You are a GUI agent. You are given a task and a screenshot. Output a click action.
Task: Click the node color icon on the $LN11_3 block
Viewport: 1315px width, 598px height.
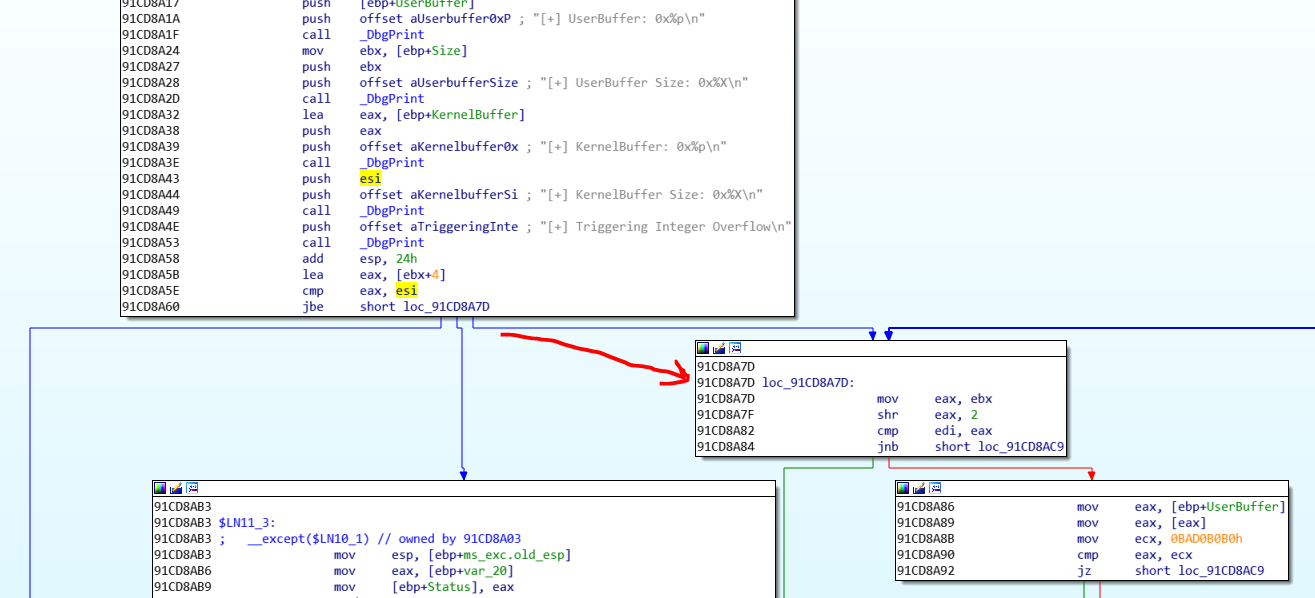click(160, 488)
